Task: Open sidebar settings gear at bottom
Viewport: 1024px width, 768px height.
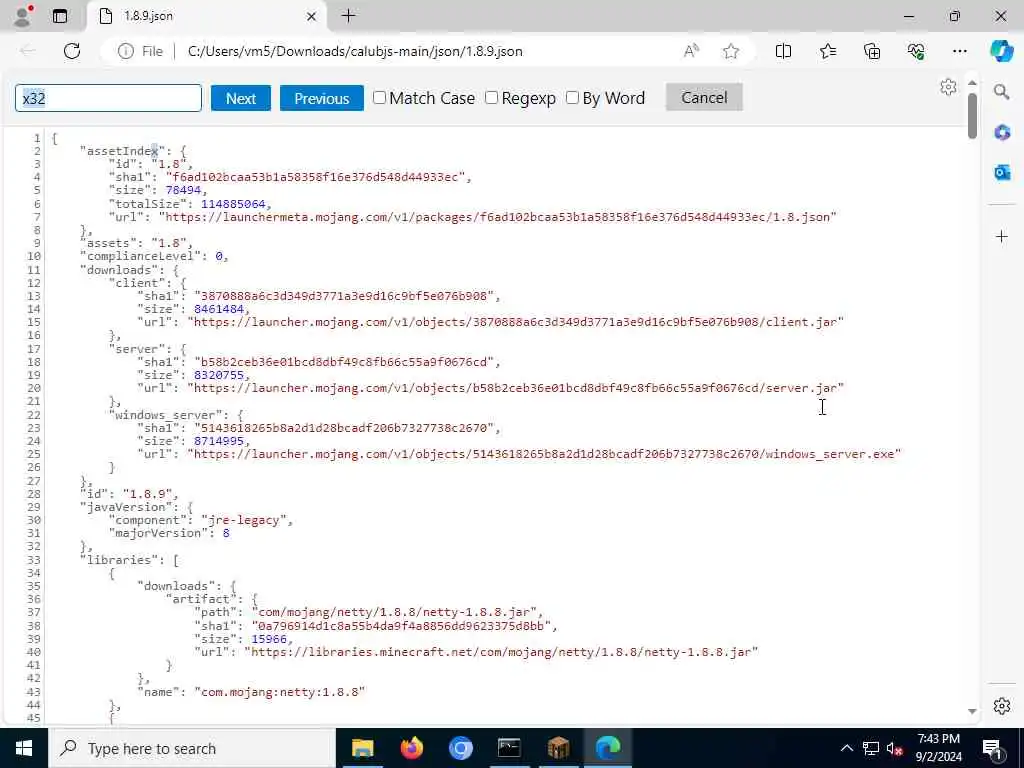Action: 1002,706
